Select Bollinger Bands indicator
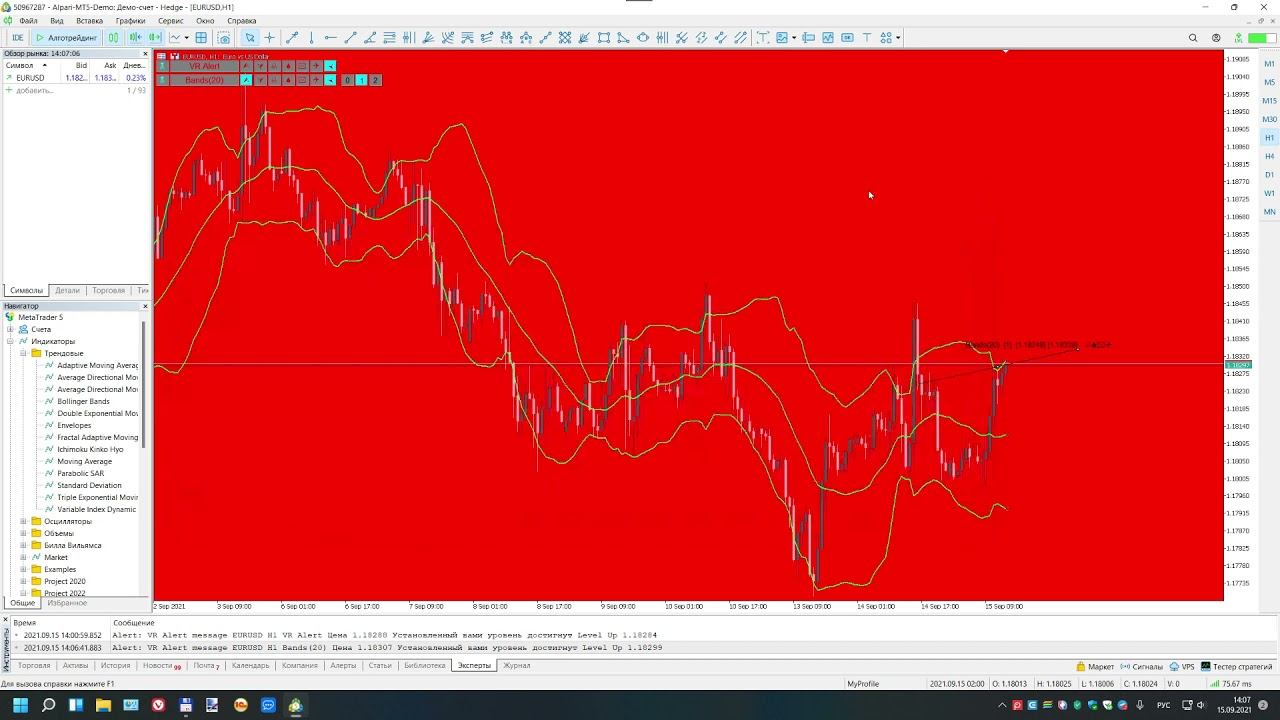 click(x=83, y=401)
